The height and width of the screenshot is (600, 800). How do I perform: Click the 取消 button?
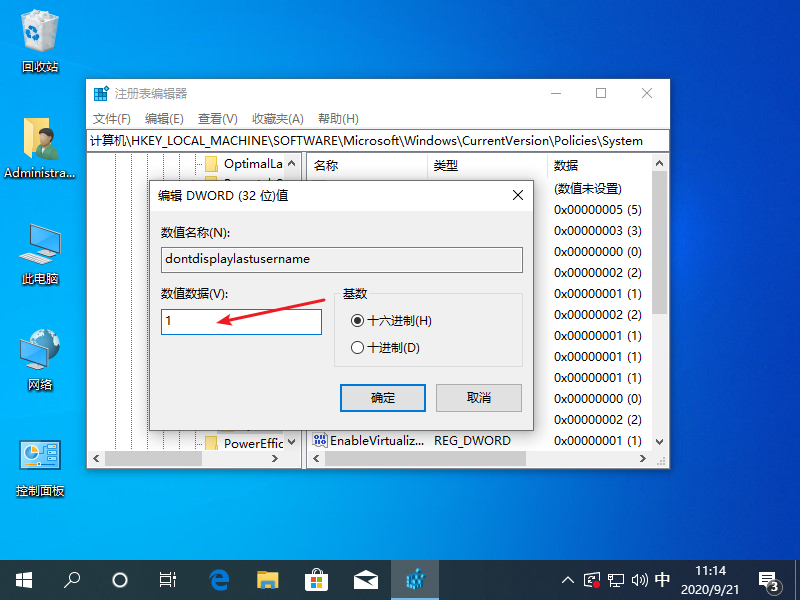point(480,397)
